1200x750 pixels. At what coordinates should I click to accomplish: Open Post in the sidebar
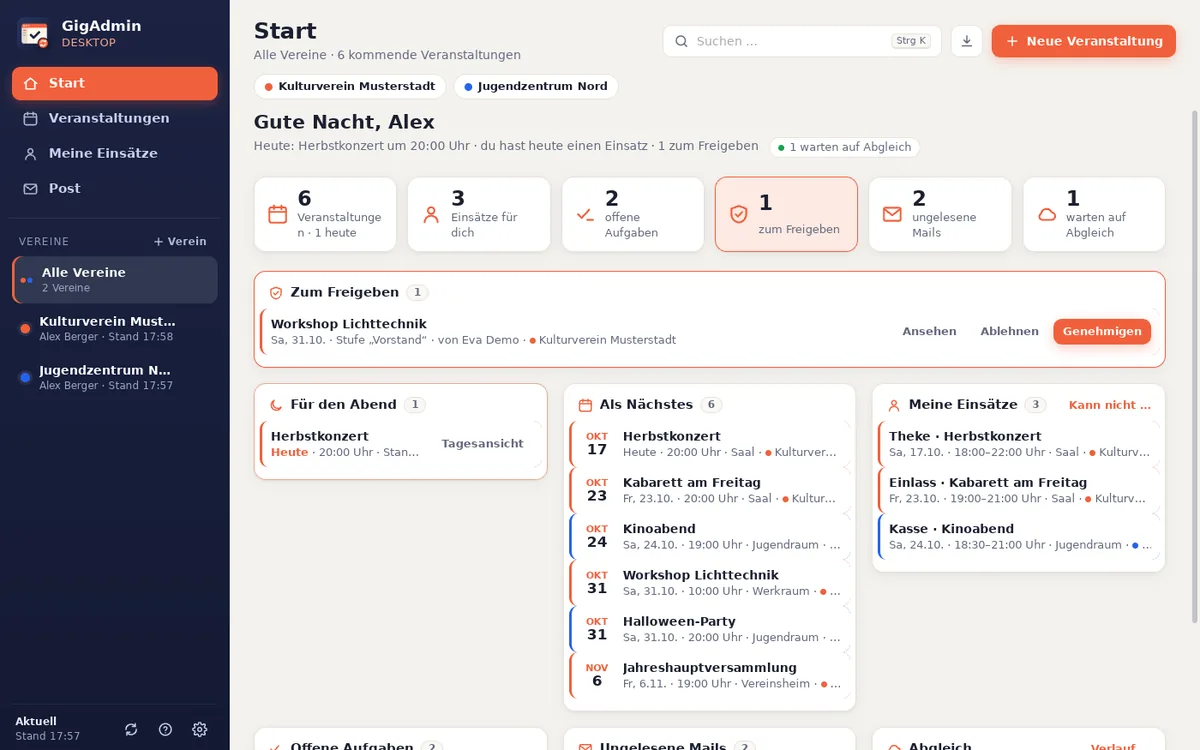point(115,189)
